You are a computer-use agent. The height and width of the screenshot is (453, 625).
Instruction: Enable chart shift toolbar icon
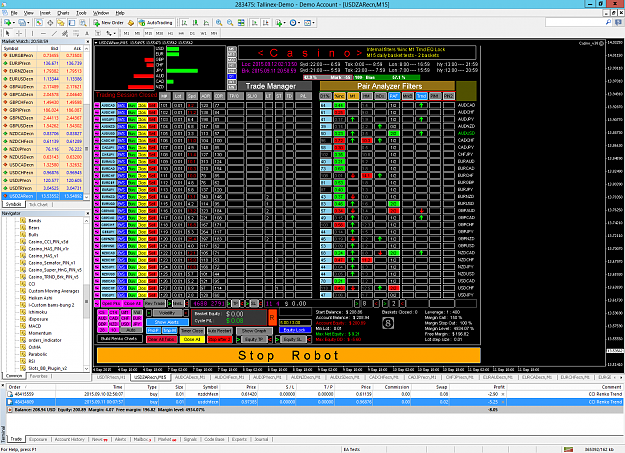[265, 23]
